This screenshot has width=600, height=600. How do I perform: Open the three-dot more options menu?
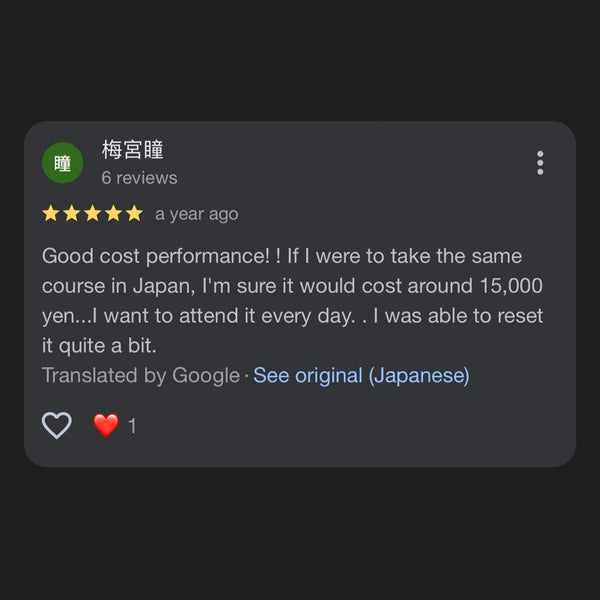coord(540,163)
